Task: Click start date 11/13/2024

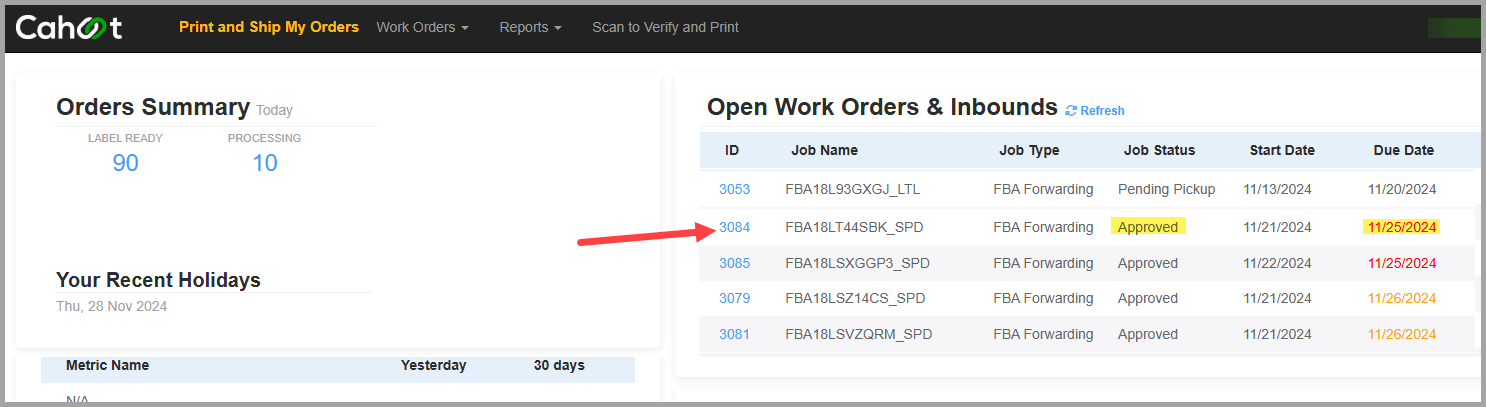Action: (1277, 189)
